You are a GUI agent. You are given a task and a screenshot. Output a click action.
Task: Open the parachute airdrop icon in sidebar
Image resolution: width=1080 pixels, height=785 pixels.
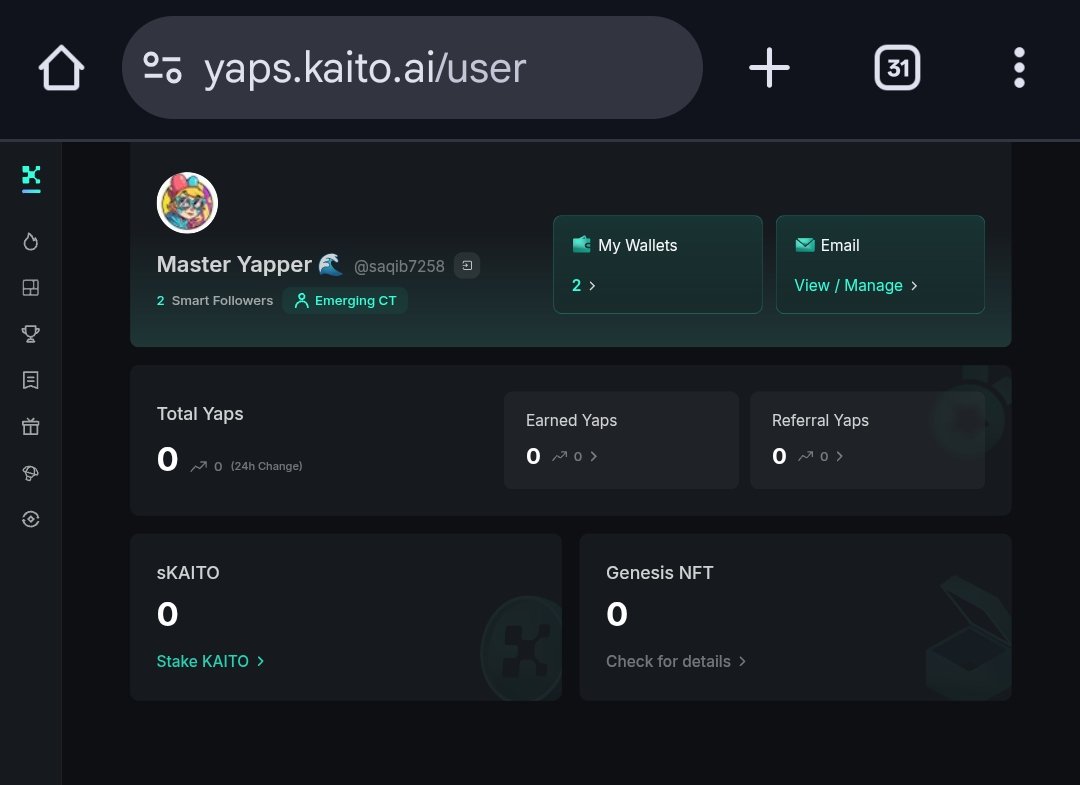[x=31, y=473]
